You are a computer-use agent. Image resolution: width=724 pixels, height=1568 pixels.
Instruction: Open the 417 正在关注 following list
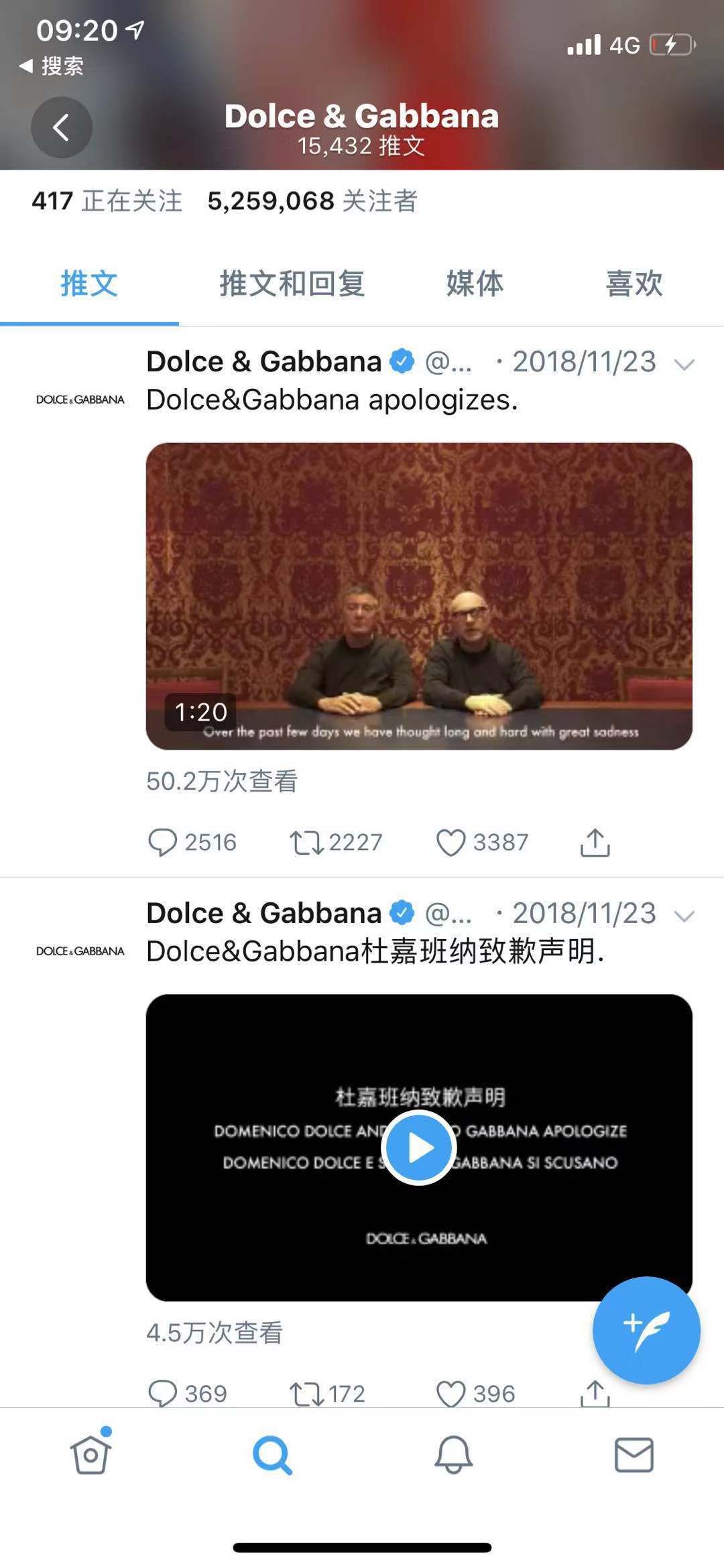click(107, 201)
